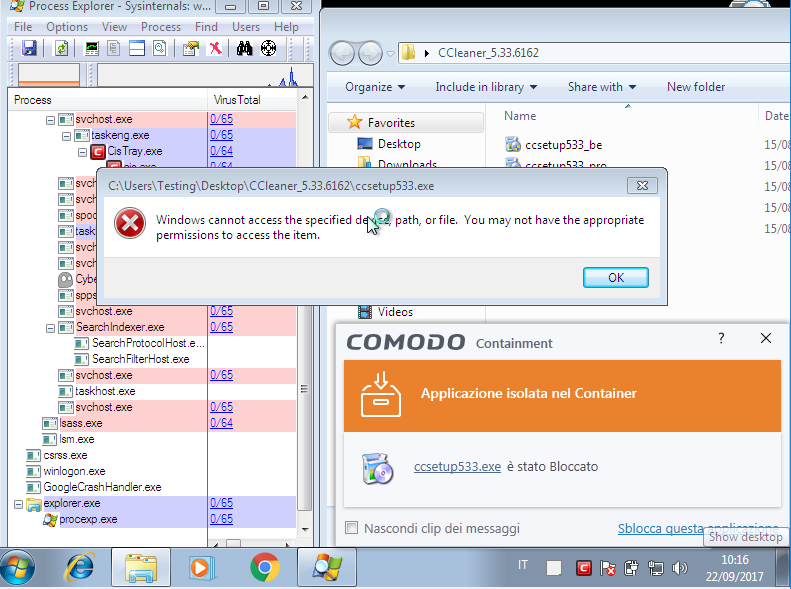Select the taskhost.exe process row

[152, 391]
